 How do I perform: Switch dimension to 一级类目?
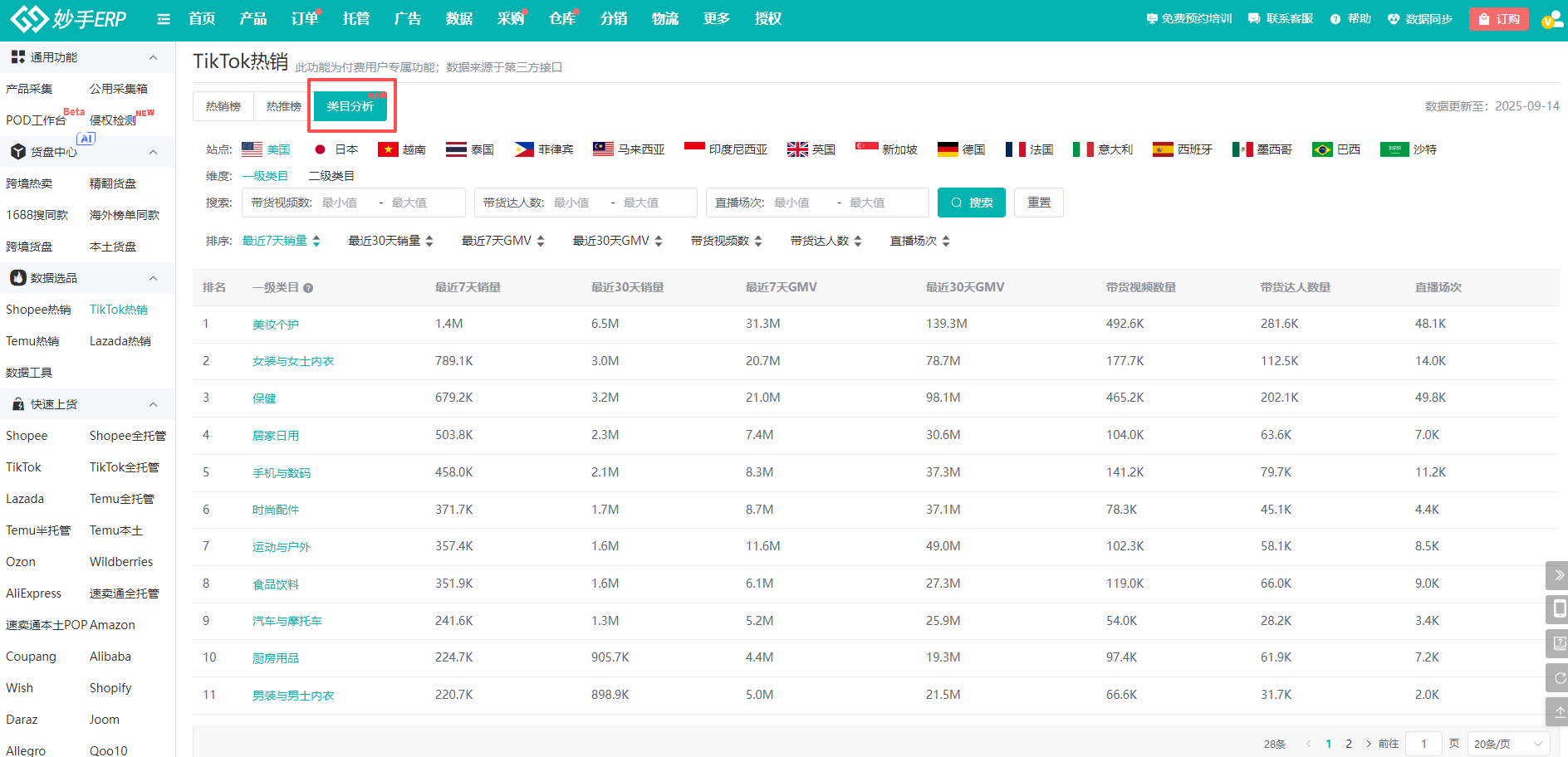tap(265, 176)
